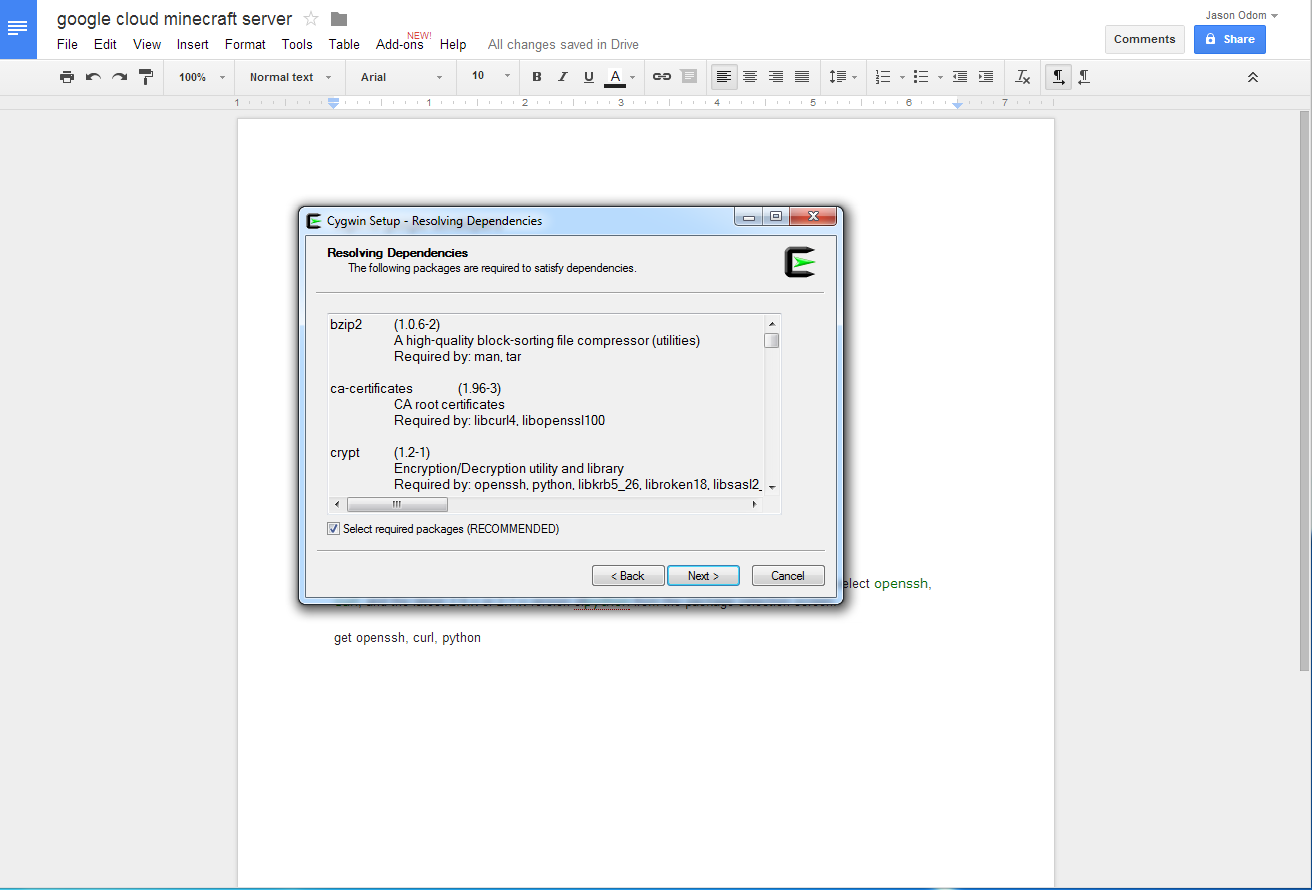Toggle underline formatting
This screenshot has height=890, width=1312.
[x=589, y=77]
